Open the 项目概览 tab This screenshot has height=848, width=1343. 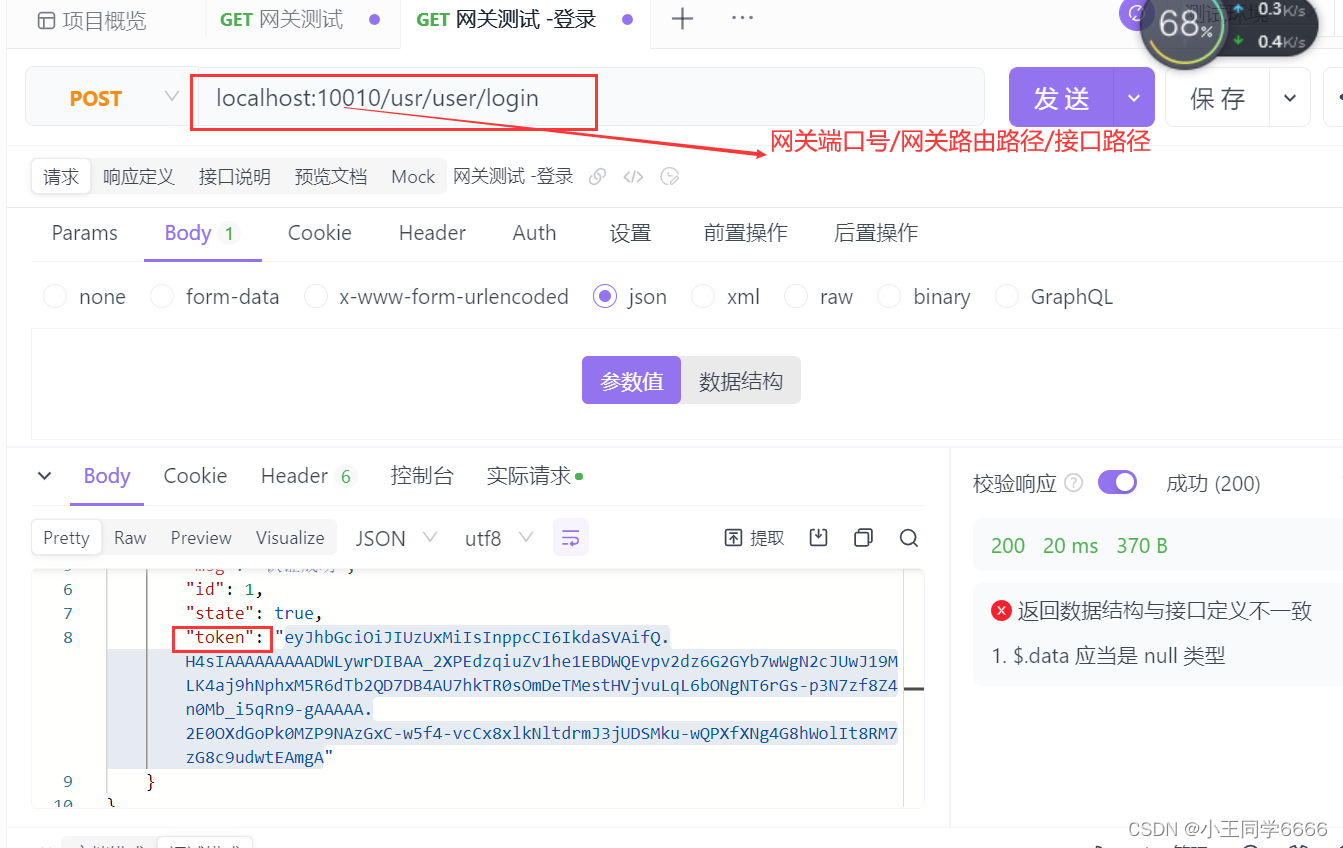pyautogui.click(x=91, y=20)
